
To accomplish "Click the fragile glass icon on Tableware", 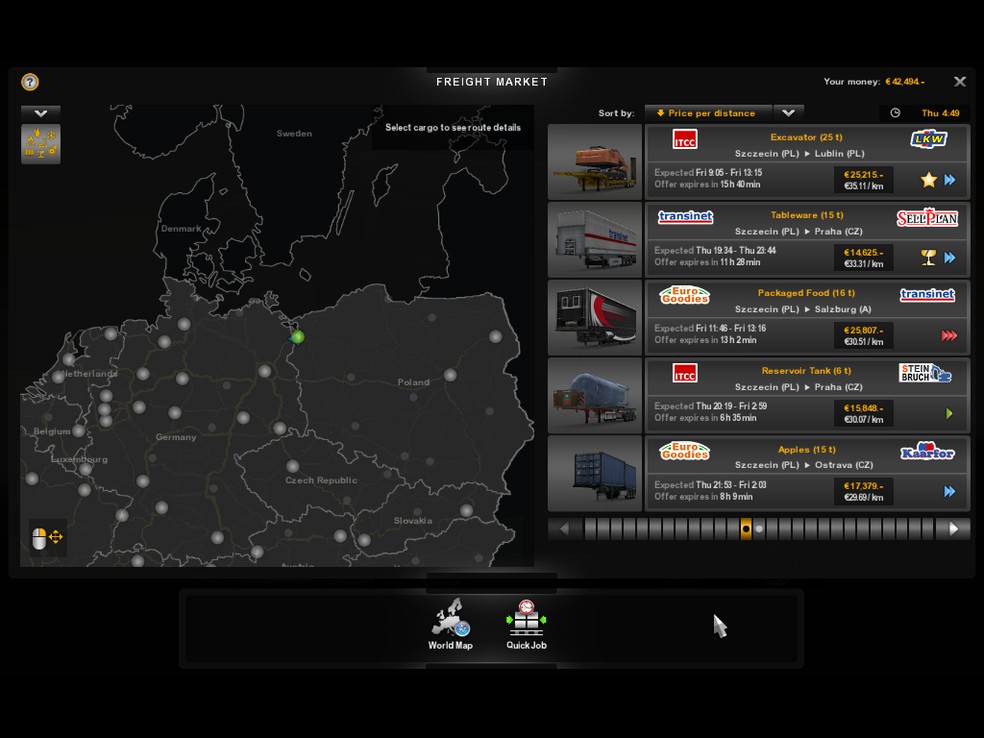I will pos(928,258).
